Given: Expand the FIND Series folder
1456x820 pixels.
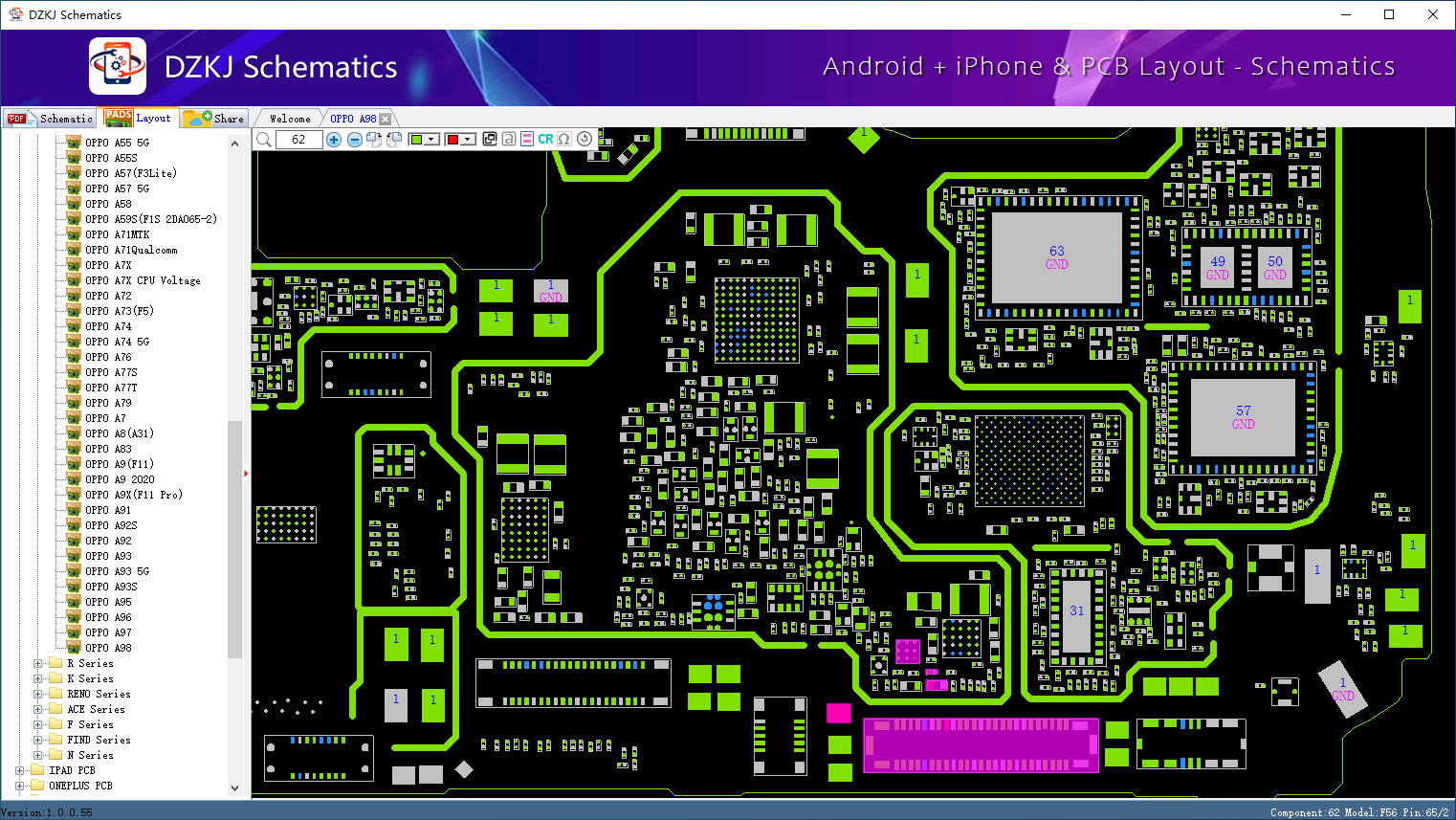Looking at the screenshot, I should pos(38,740).
